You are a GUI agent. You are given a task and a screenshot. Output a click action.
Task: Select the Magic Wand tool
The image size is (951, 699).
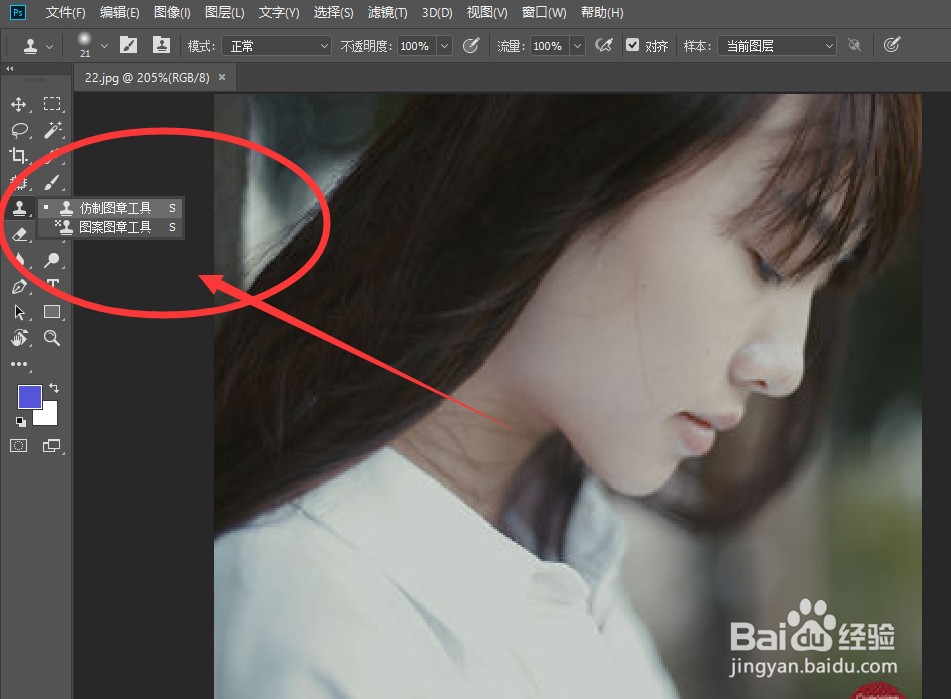tap(52, 130)
